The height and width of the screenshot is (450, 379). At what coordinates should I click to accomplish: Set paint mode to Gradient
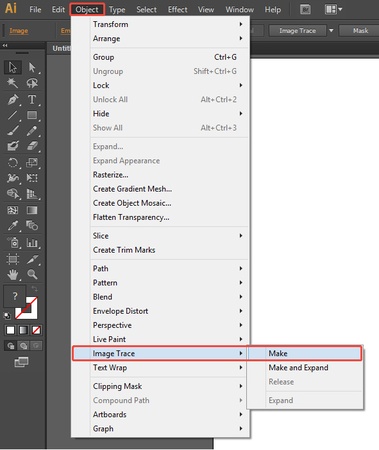(x=23, y=330)
